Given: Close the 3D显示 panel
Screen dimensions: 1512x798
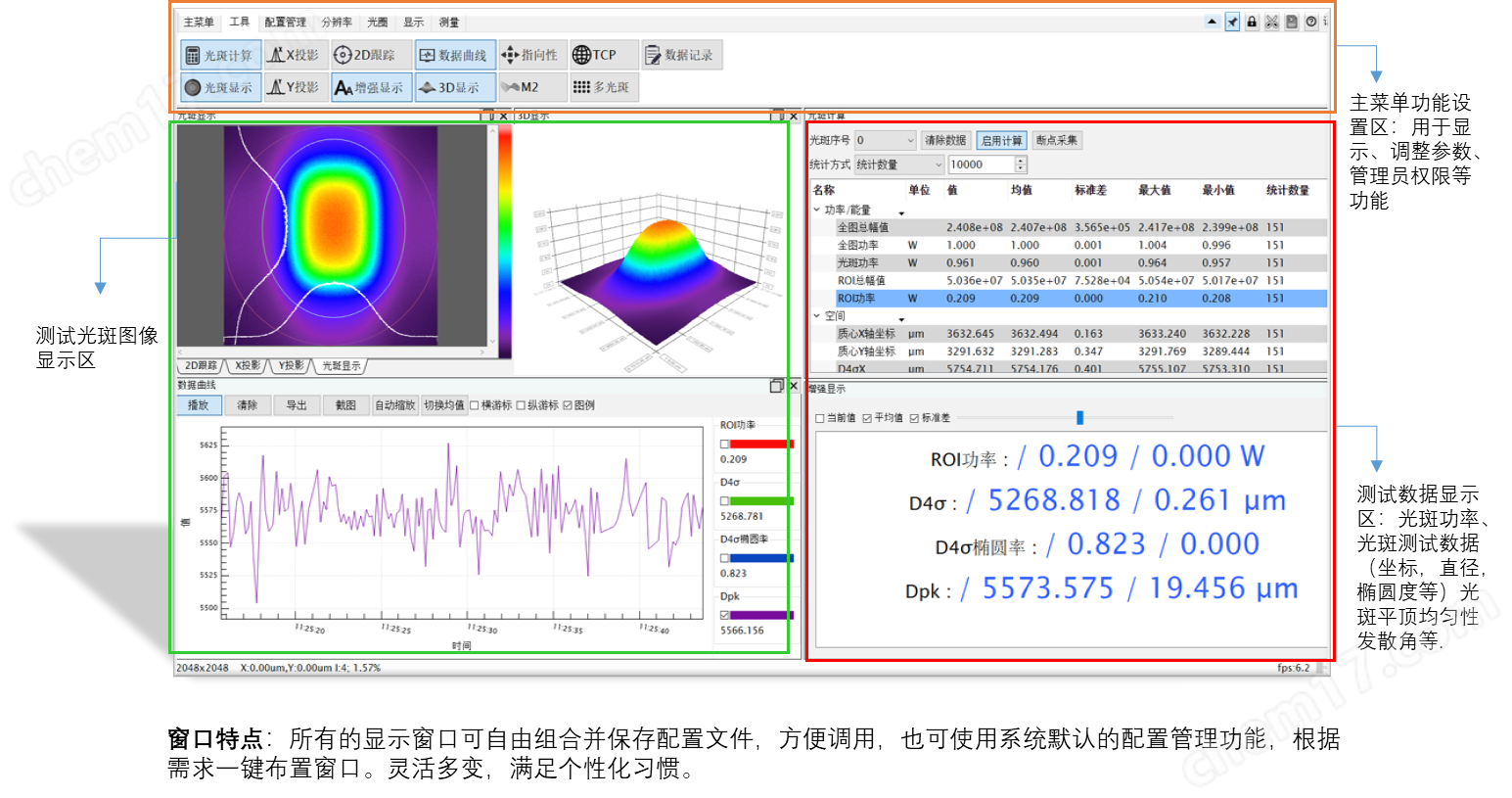Looking at the screenshot, I should tap(794, 117).
